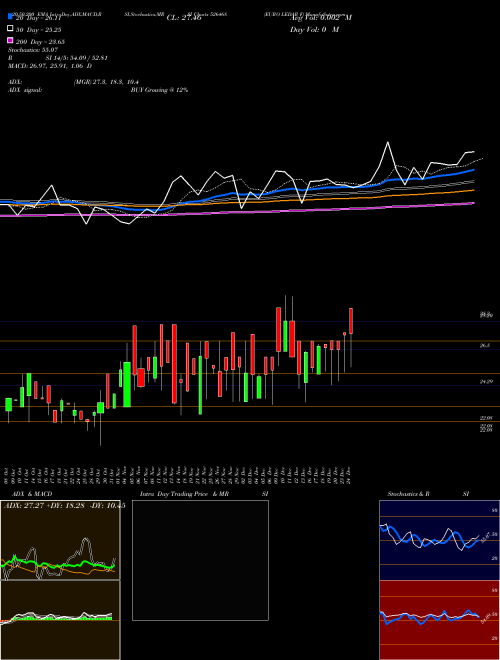
Task: Click the 'ADX: 27.27 +DY: 18.28' header
Action: click(x=45, y=506)
